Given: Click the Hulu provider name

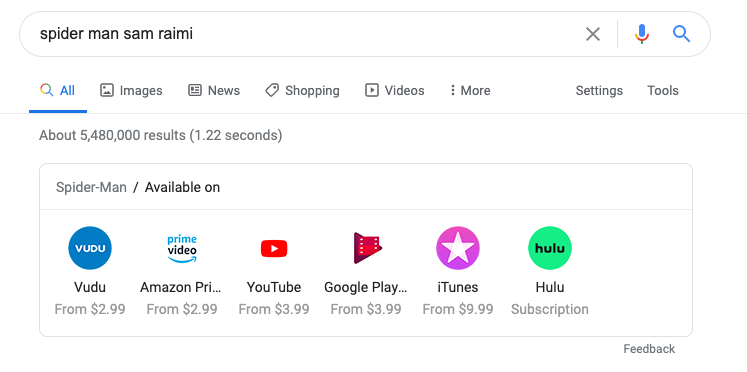Looking at the screenshot, I should click(550, 287).
